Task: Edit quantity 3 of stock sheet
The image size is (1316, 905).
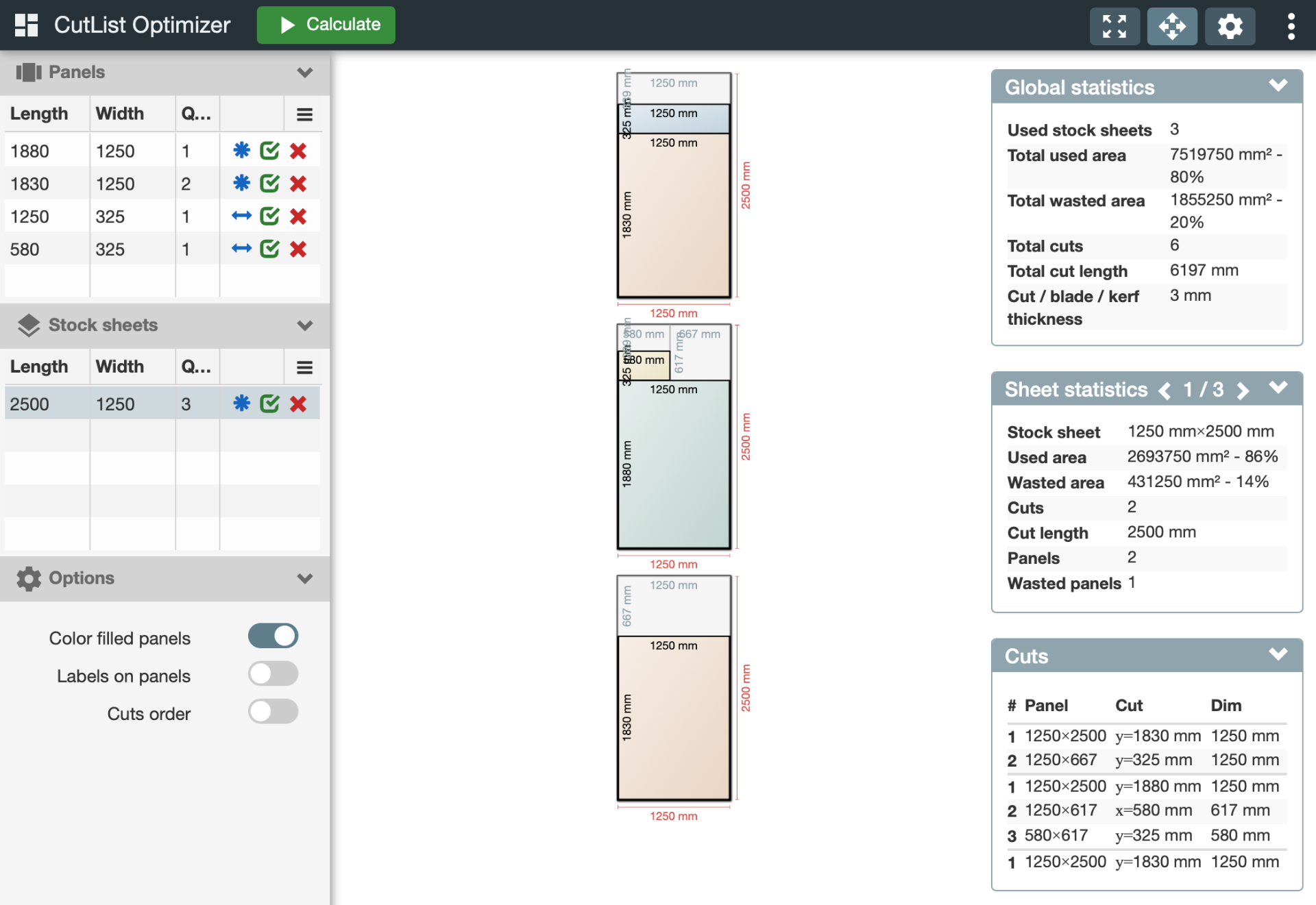Action: [x=197, y=404]
